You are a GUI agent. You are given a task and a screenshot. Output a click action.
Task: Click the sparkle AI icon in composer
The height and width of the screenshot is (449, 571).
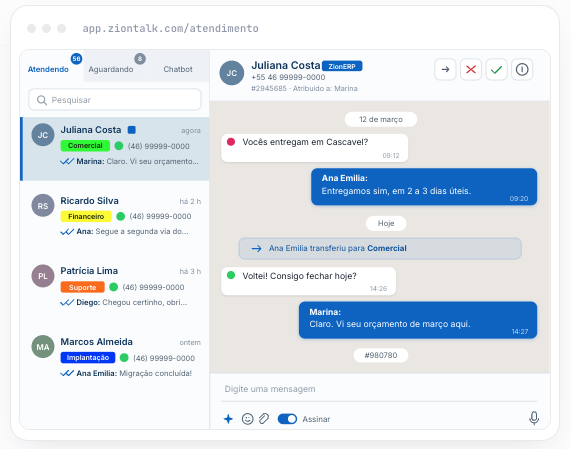pos(228,419)
